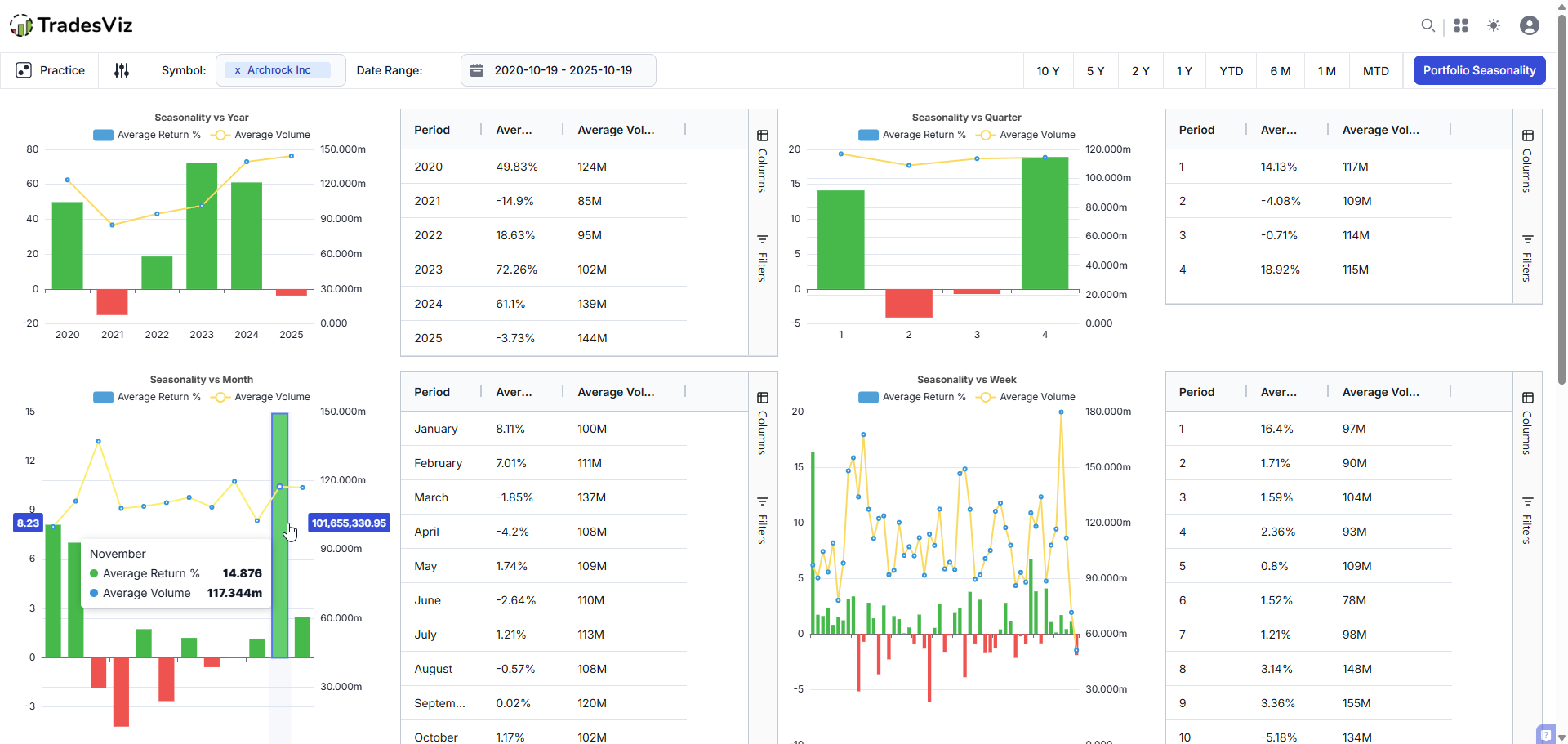The image size is (1568, 744).
Task: Click quarter 2 value -4.08%
Action: point(1281,201)
